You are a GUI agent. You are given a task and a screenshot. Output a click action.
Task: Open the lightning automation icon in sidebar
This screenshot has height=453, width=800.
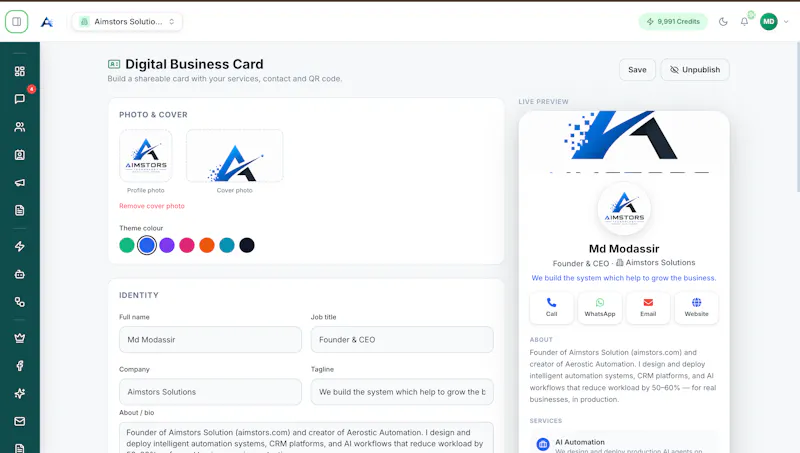click(x=19, y=246)
